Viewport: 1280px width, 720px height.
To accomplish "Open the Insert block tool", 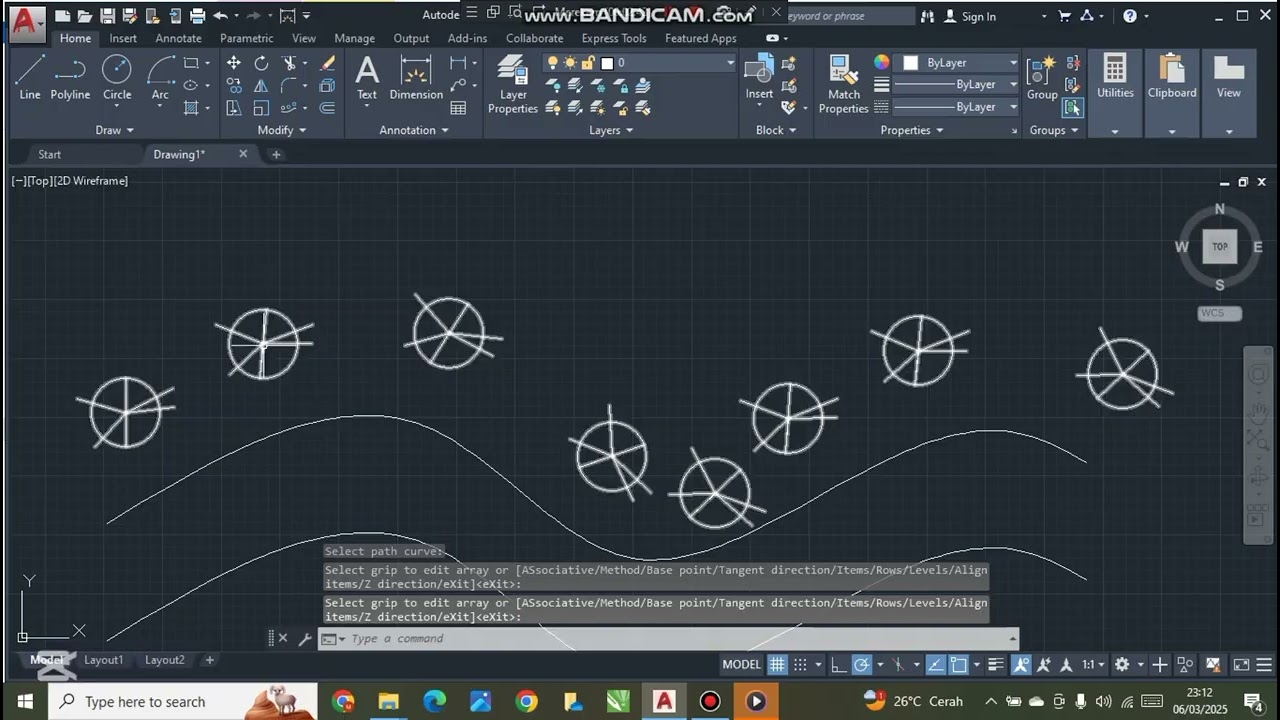I will tap(759, 78).
